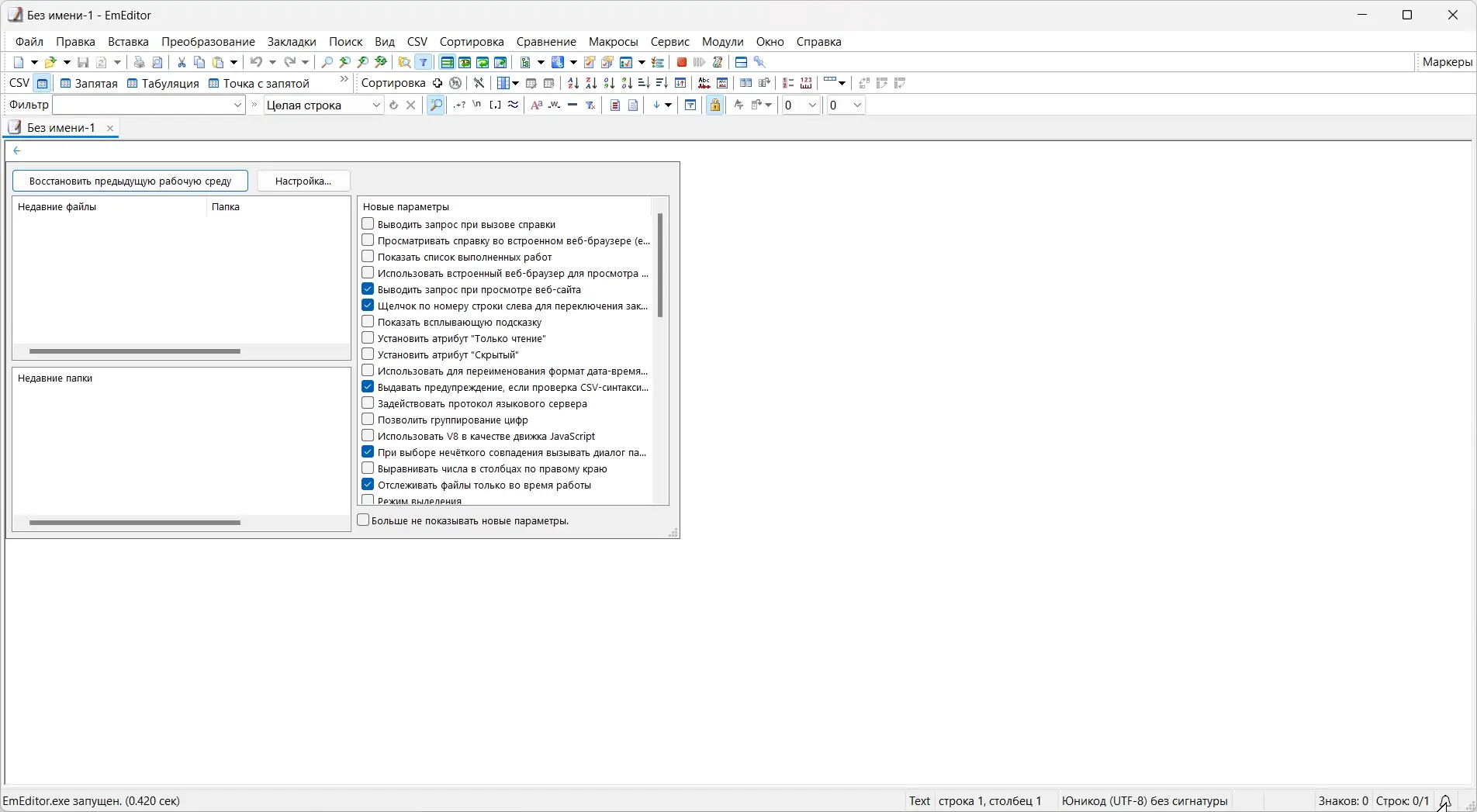Cut selection using the scissors icon

[181, 62]
